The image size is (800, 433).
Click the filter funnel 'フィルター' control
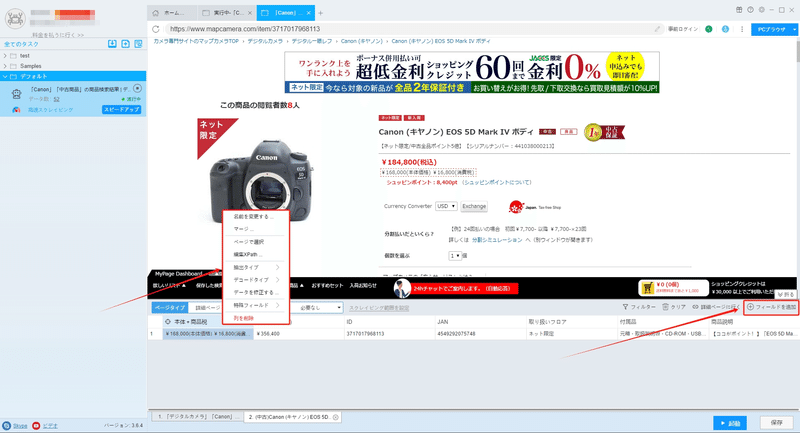(x=639, y=307)
